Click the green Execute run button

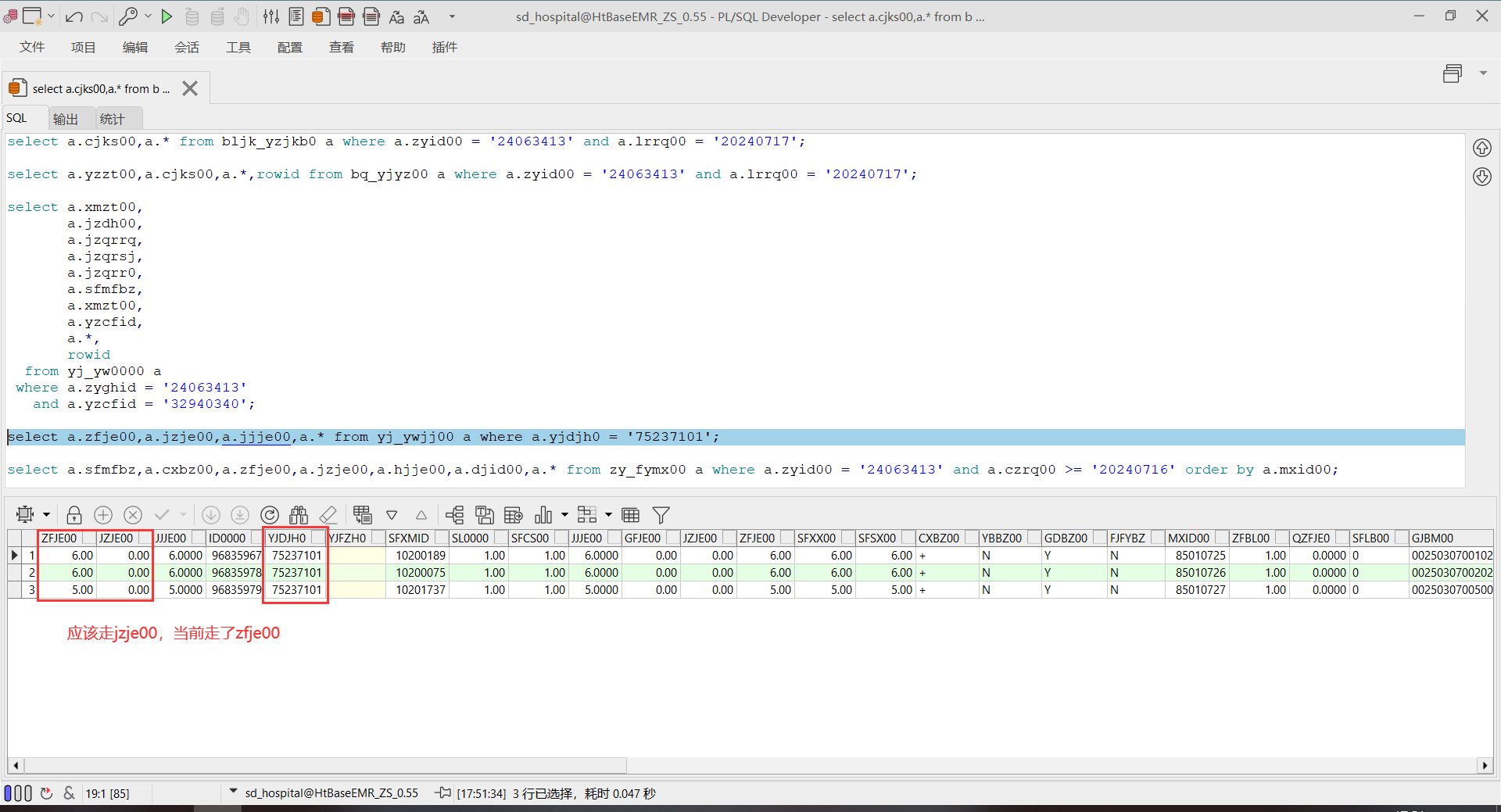(167, 16)
